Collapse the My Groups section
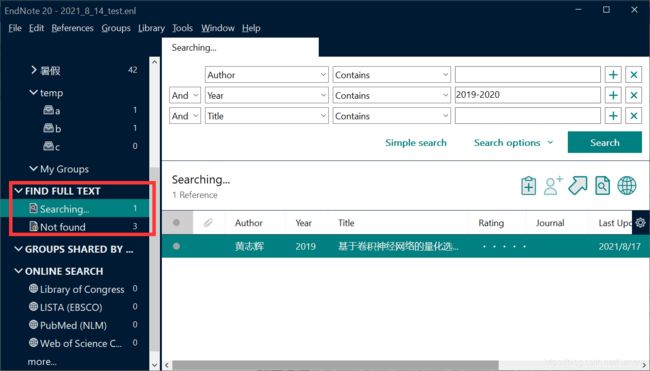 click(34, 169)
